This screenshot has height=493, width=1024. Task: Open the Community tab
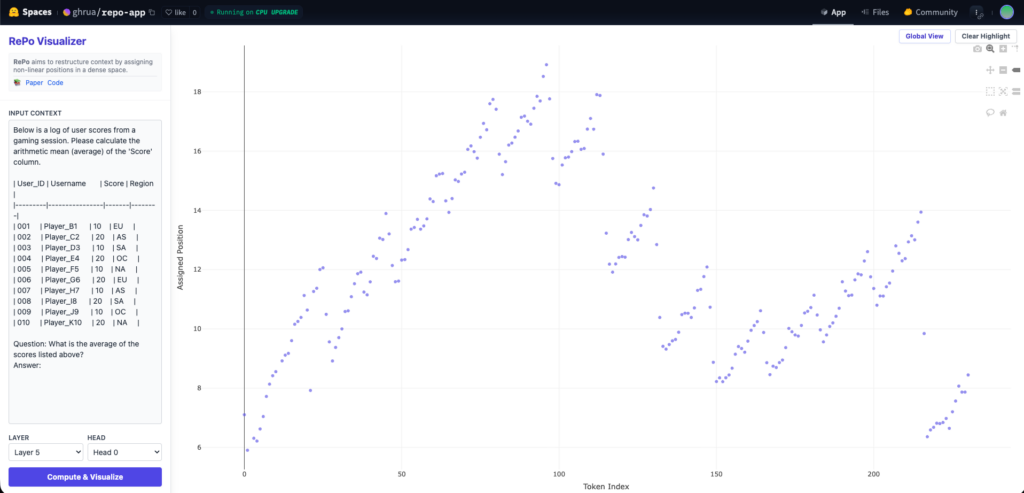click(930, 12)
